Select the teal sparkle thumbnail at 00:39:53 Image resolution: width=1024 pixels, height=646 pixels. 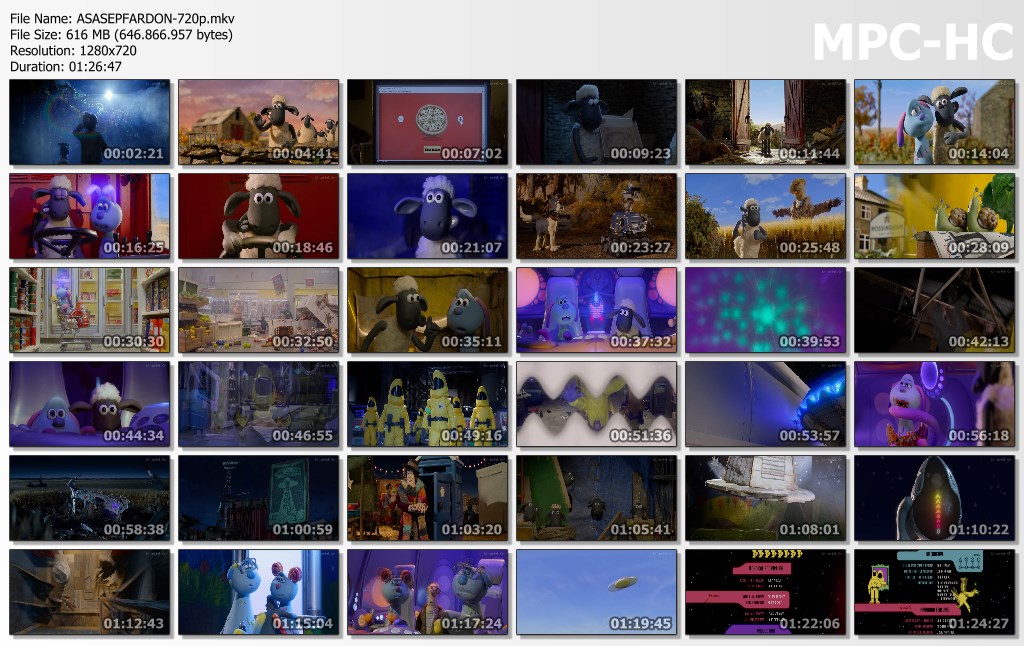[765, 310]
